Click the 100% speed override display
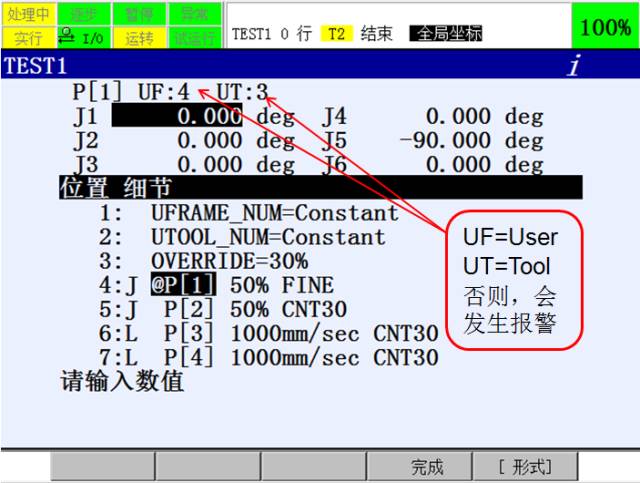This screenshot has height=483, width=640. click(x=605, y=27)
